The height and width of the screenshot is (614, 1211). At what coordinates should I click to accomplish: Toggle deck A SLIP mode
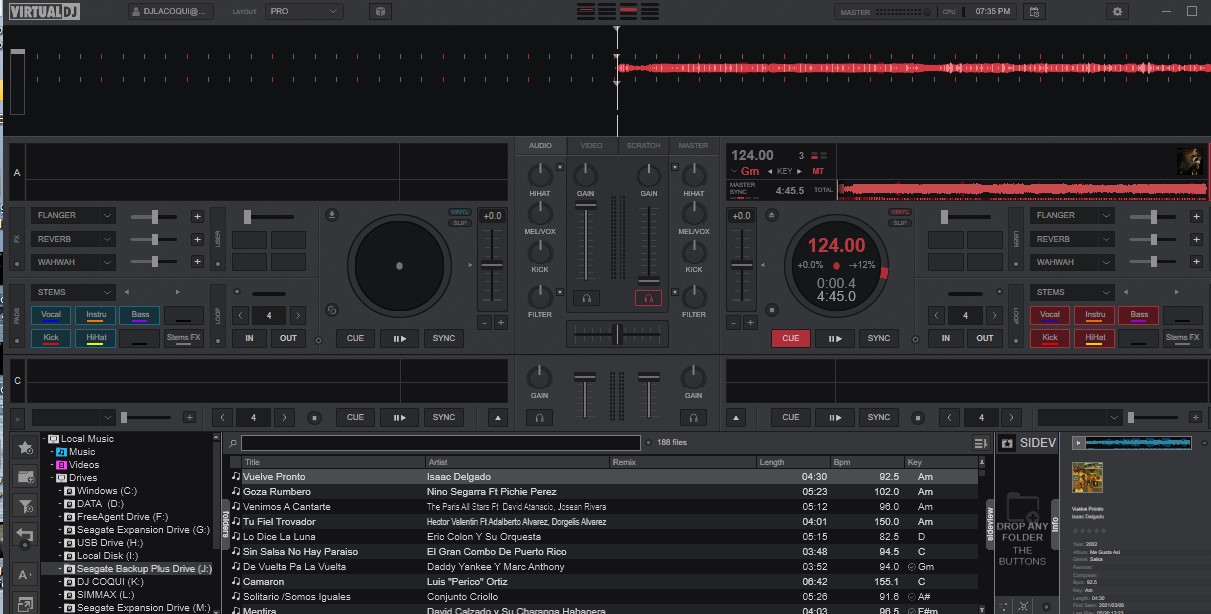click(460, 223)
